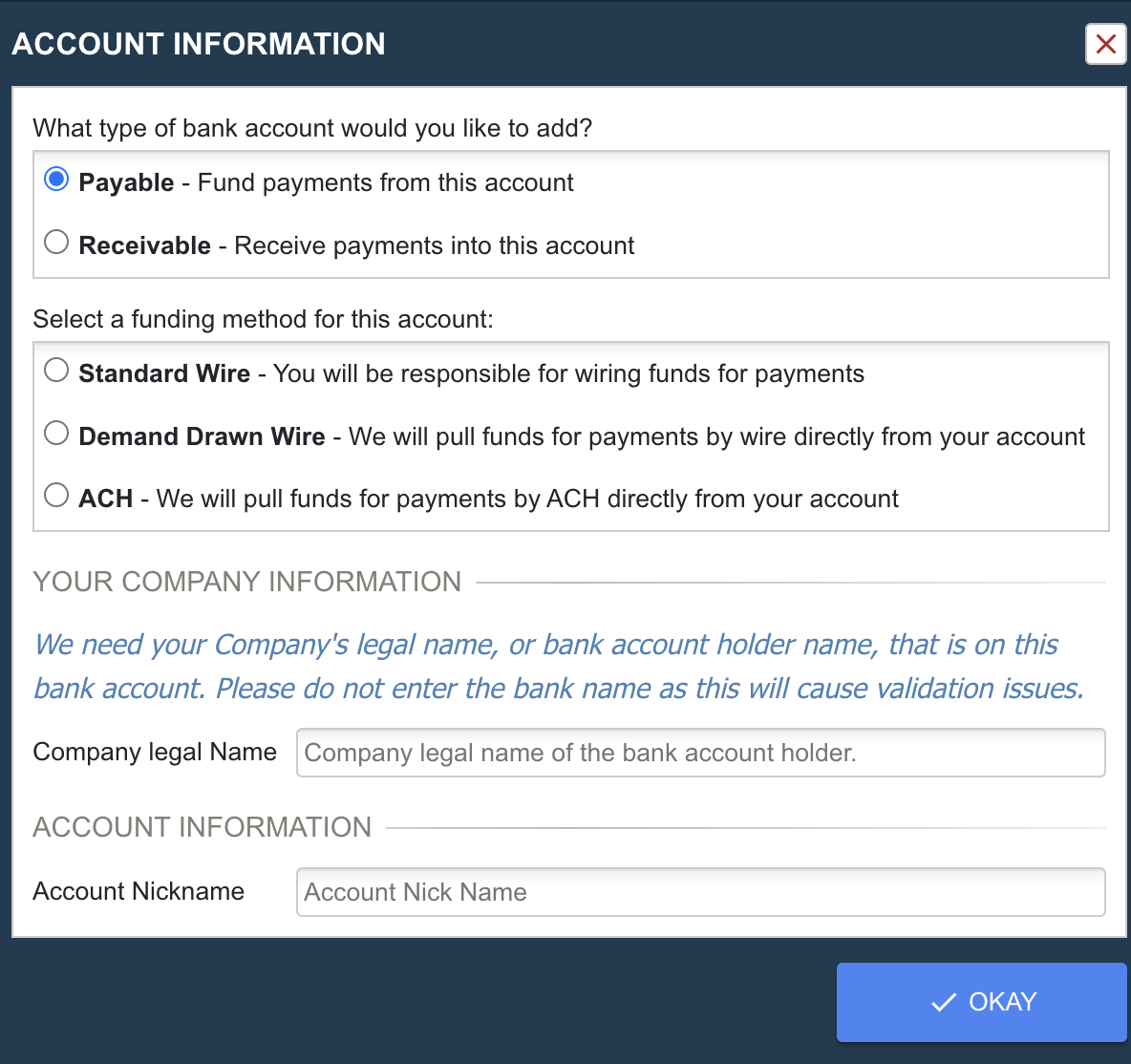This screenshot has height=1064, width=1131.
Task: Pick the Demand Drawn Wire option
Action: (x=56, y=434)
